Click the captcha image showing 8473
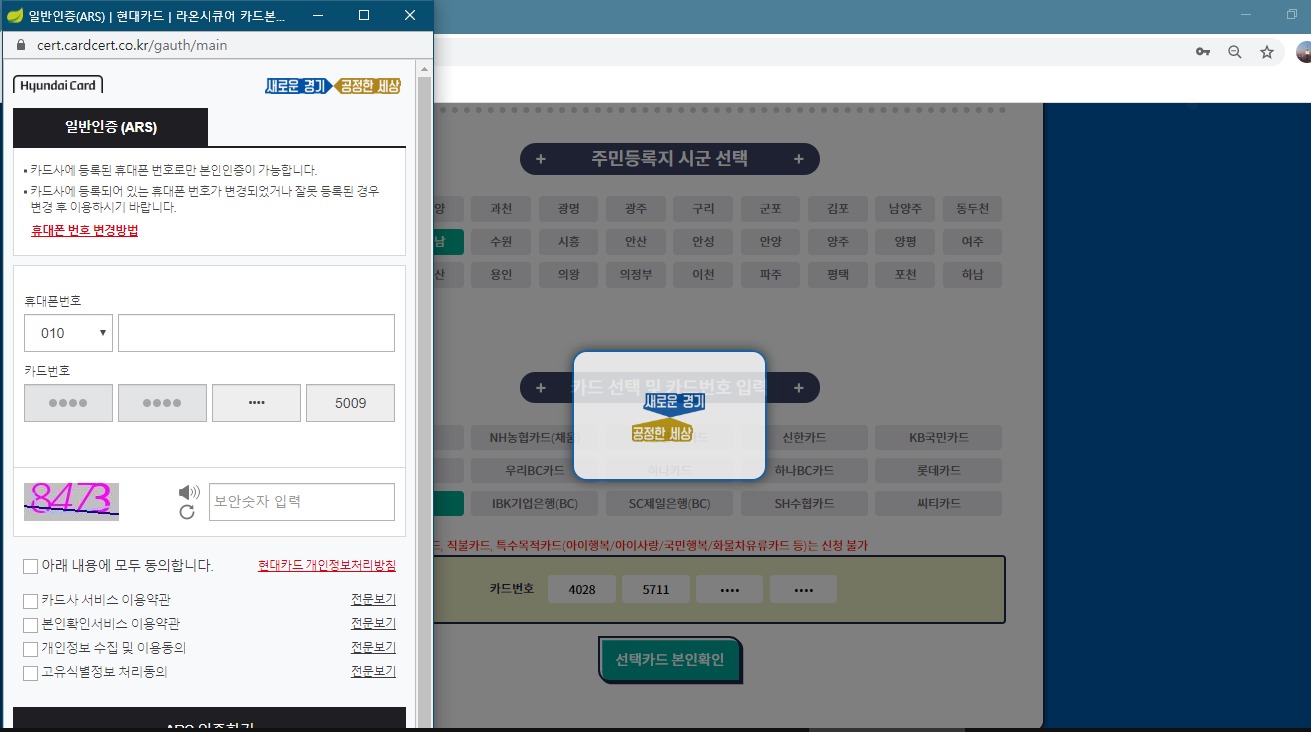 [x=71, y=501]
